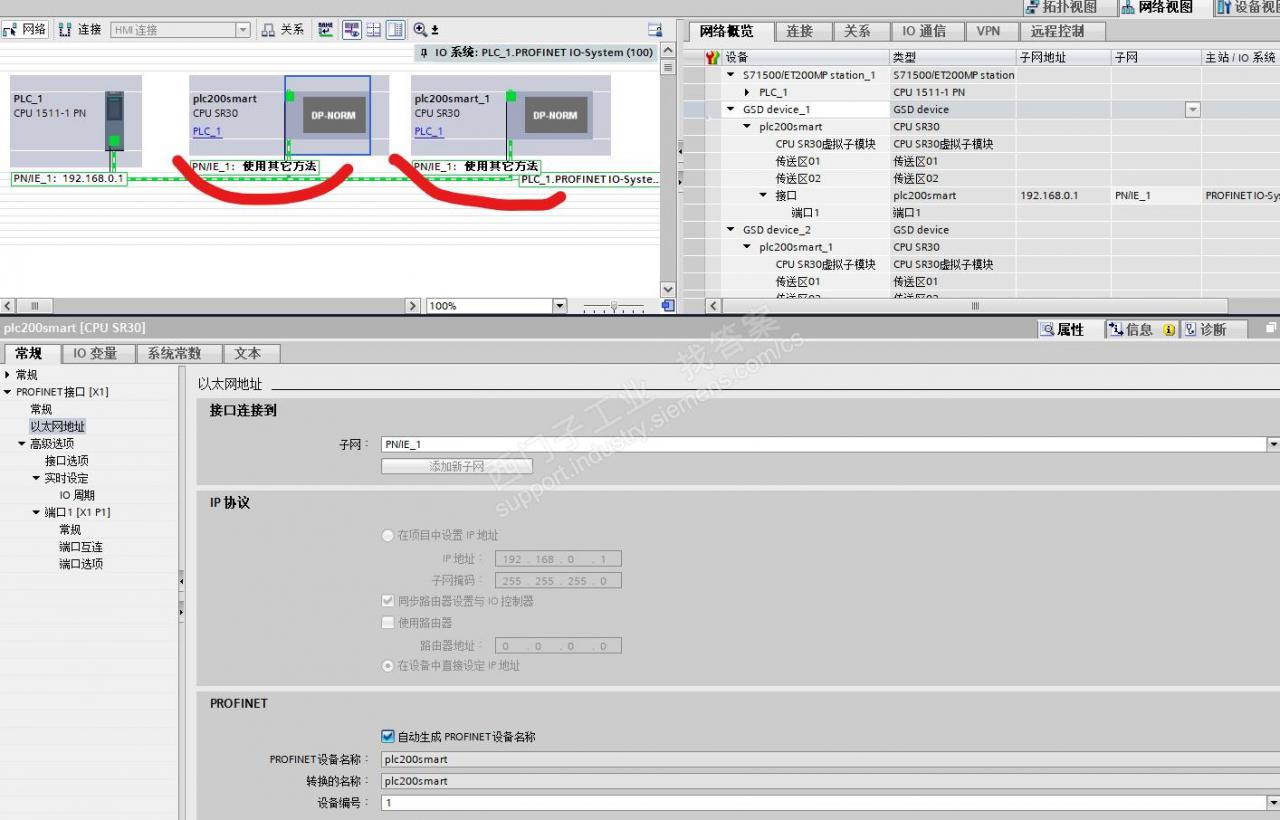The width and height of the screenshot is (1280, 820).
Task: Switch to 设备视图 device view
Action: (x=1247, y=7)
